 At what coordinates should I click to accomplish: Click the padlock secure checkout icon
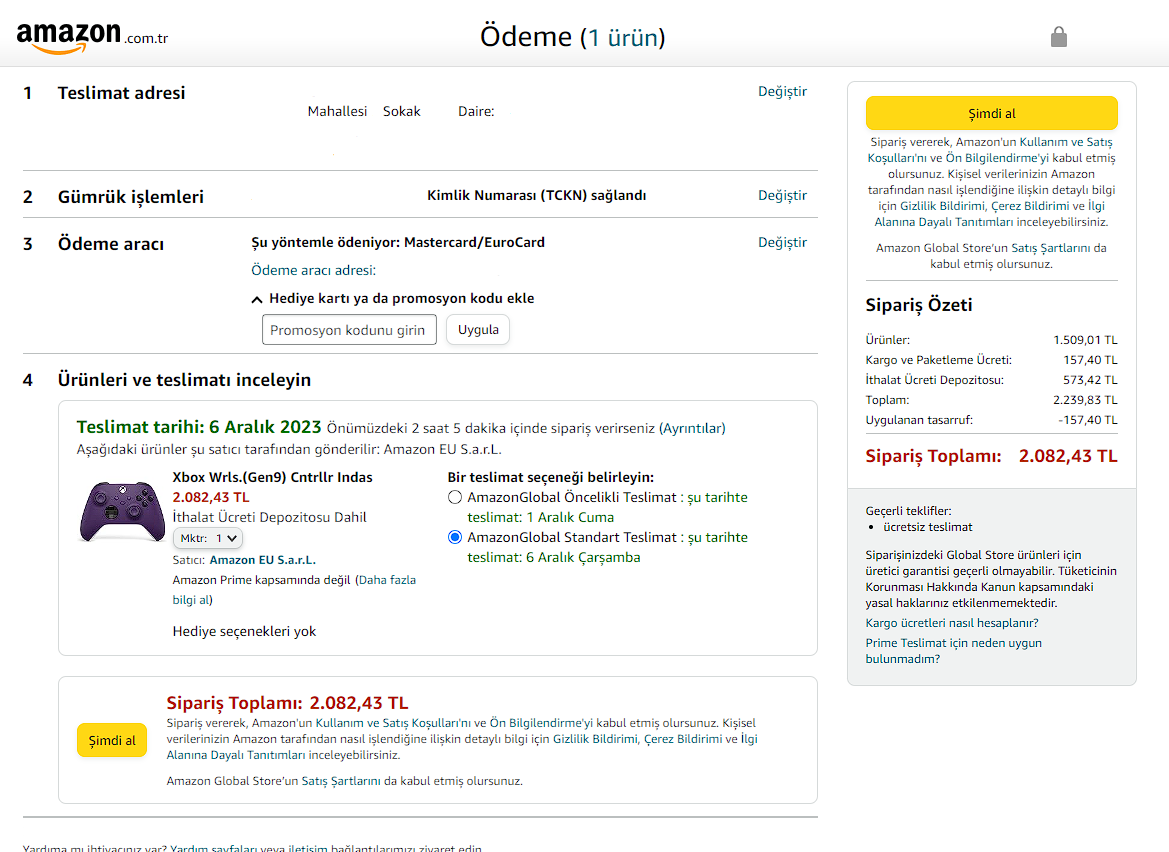click(1058, 37)
